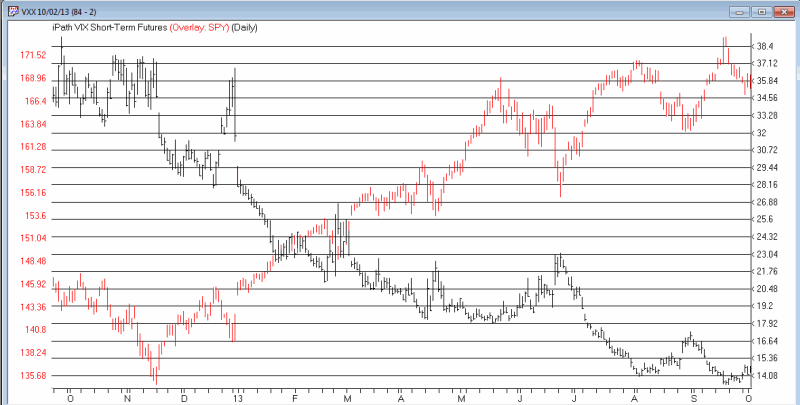Close the VXX chart window
800x405 pixels.
tap(783, 11)
